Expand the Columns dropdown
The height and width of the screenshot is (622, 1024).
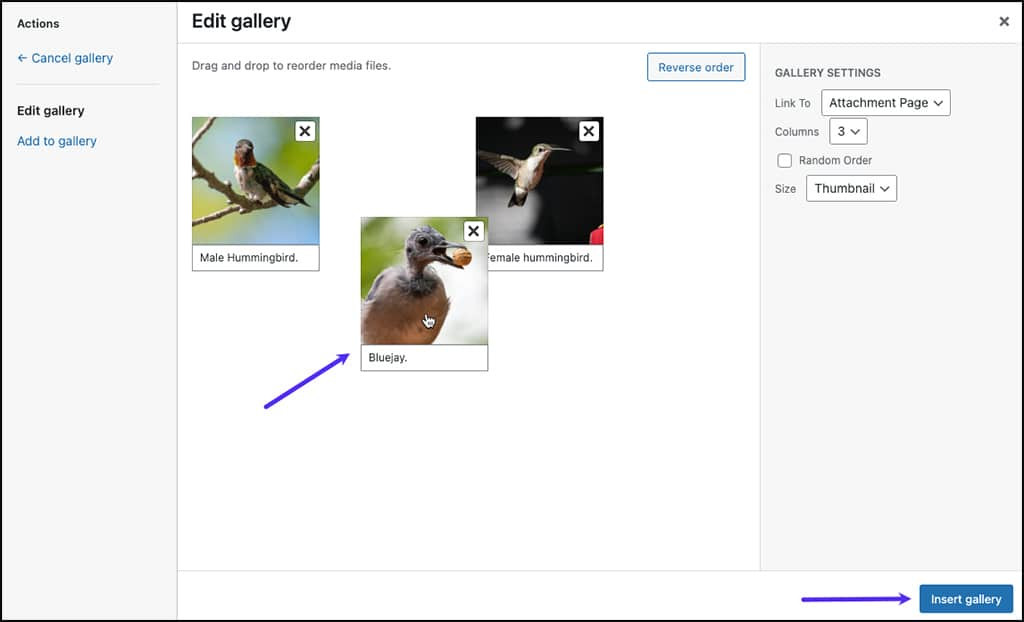[850, 131]
